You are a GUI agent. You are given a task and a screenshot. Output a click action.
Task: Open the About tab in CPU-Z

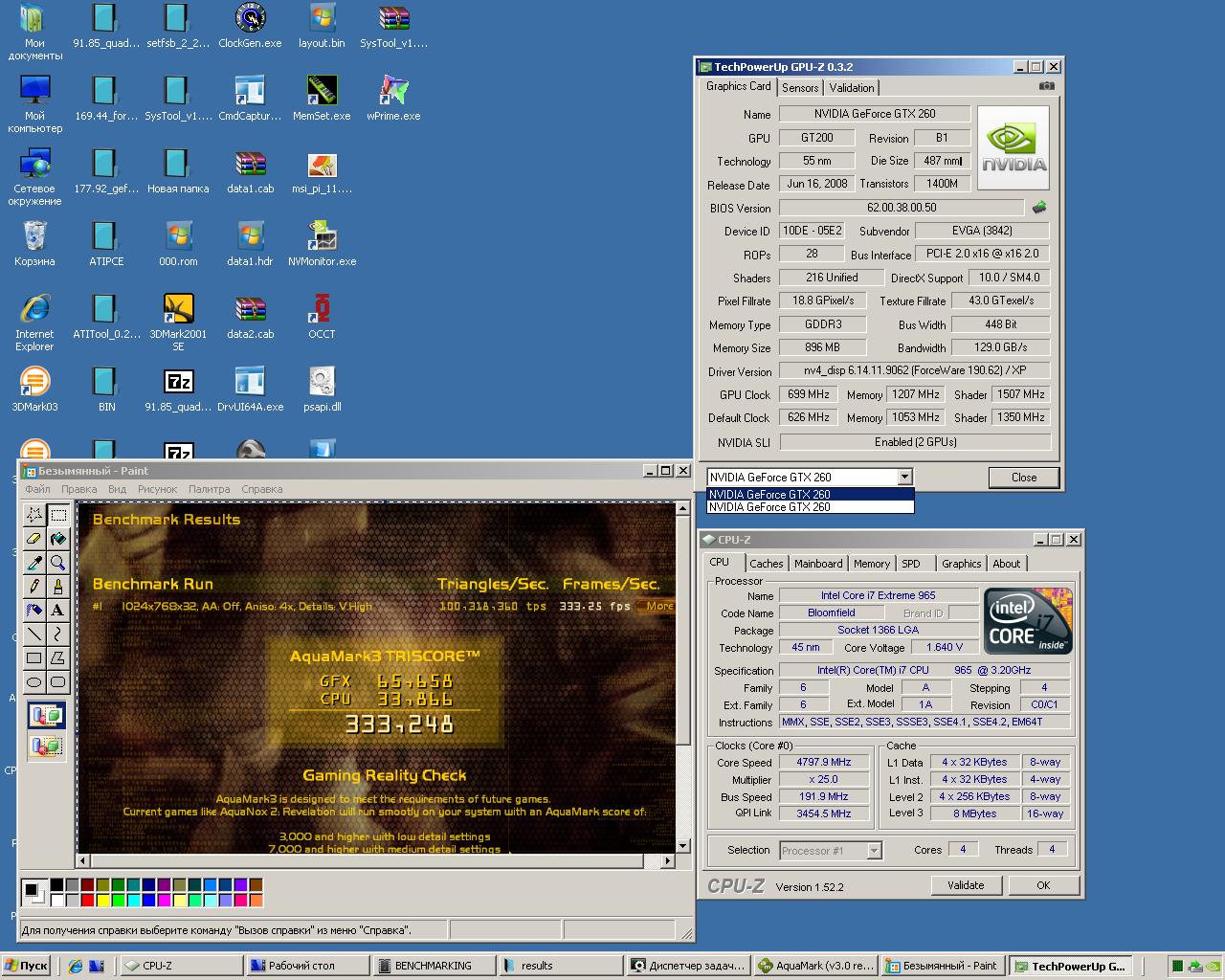(1006, 564)
